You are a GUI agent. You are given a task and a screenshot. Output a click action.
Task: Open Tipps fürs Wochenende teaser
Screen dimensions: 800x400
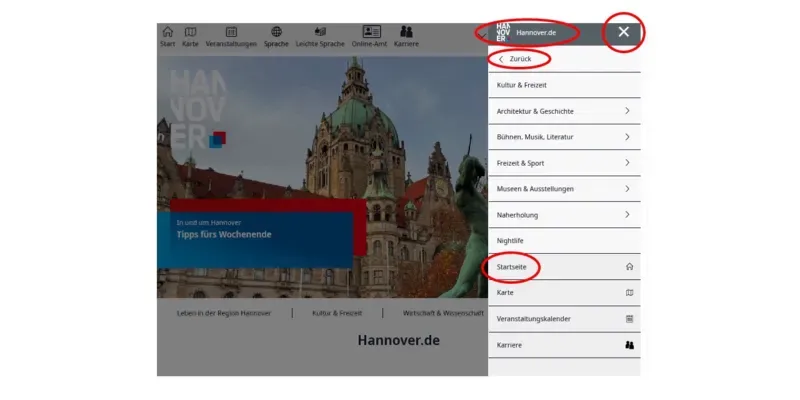[x=224, y=235]
